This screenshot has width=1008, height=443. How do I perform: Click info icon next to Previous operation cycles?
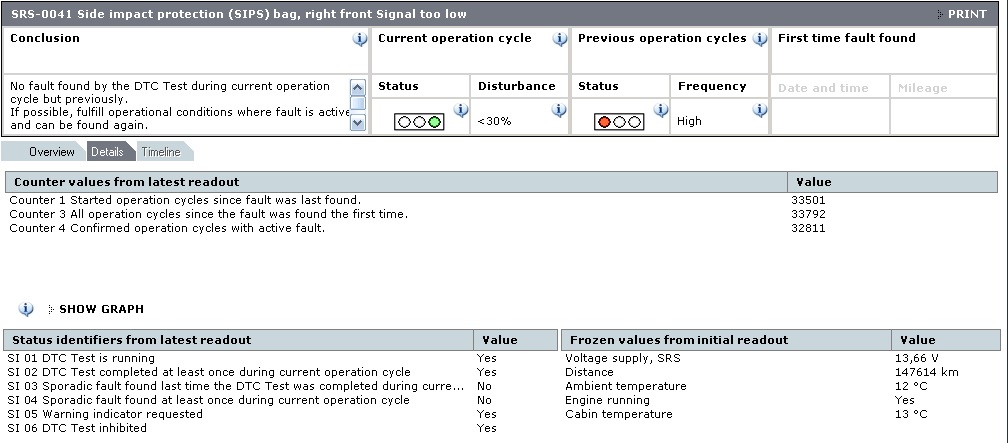coord(759,39)
